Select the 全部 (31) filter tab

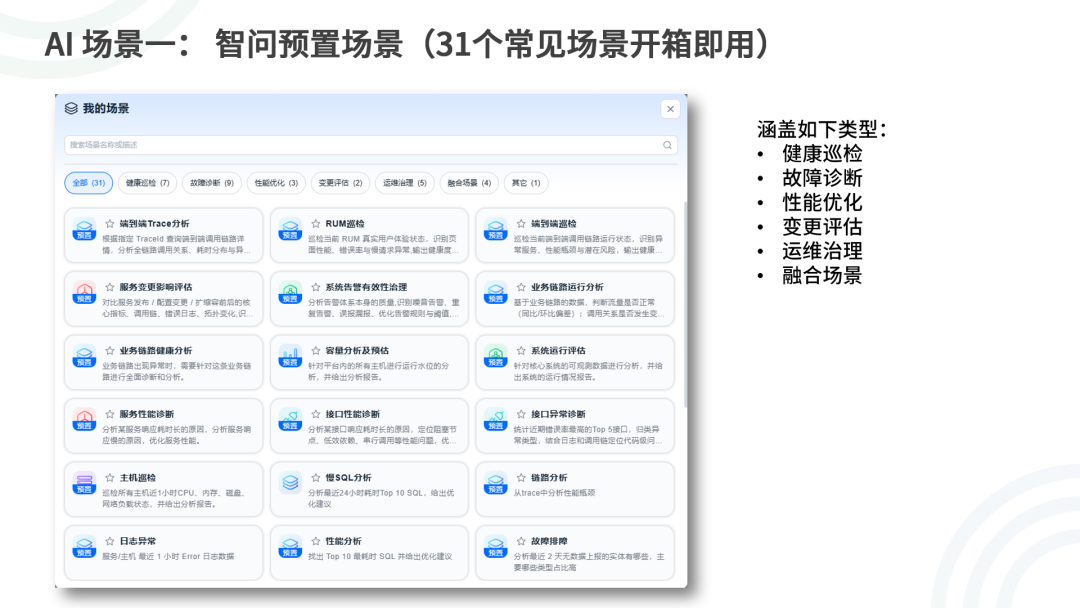click(x=89, y=182)
